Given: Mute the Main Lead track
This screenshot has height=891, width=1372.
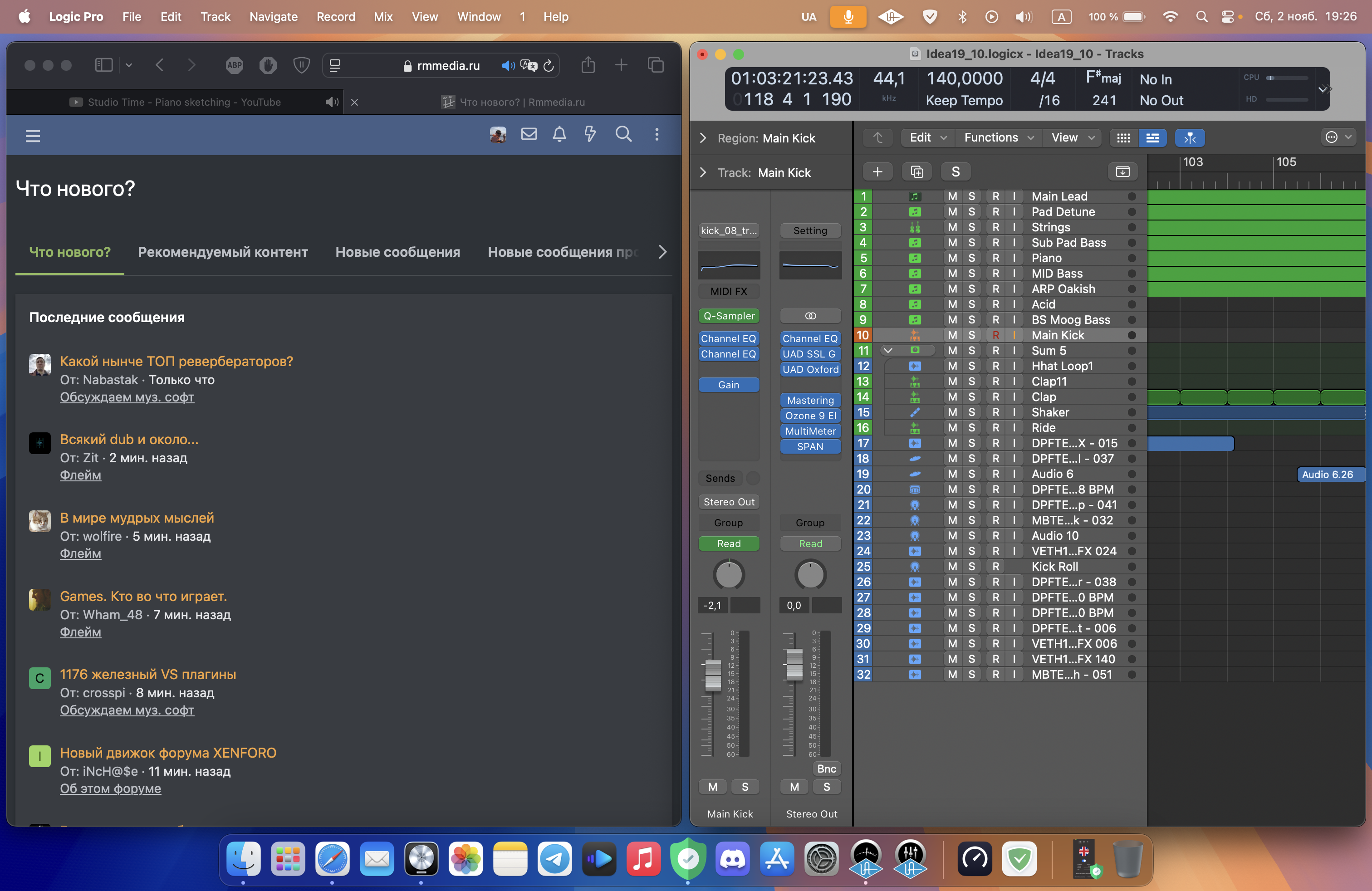Looking at the screenshot, I should tap(952, 196).
